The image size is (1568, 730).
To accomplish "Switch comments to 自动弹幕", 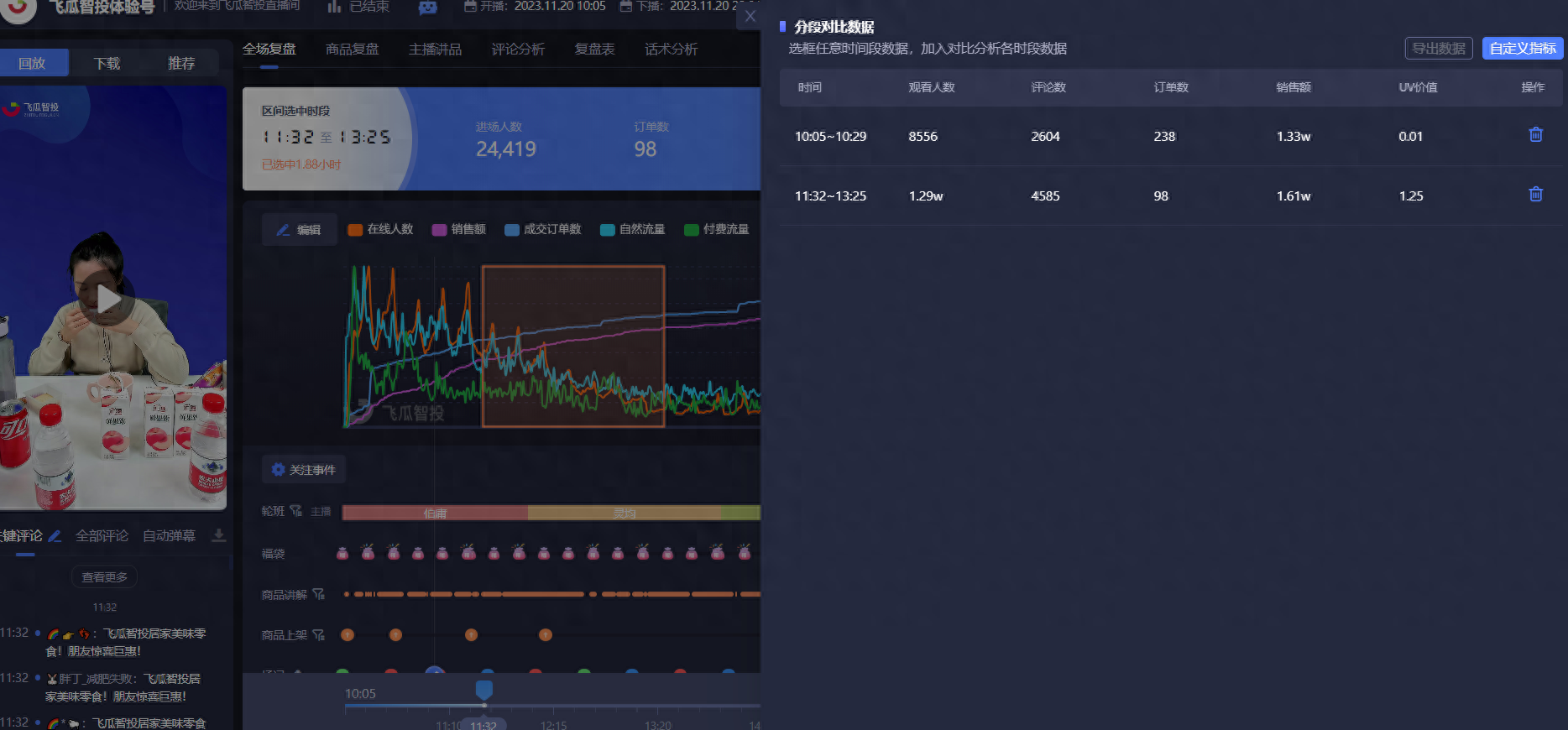I will [x=170, y=536].
